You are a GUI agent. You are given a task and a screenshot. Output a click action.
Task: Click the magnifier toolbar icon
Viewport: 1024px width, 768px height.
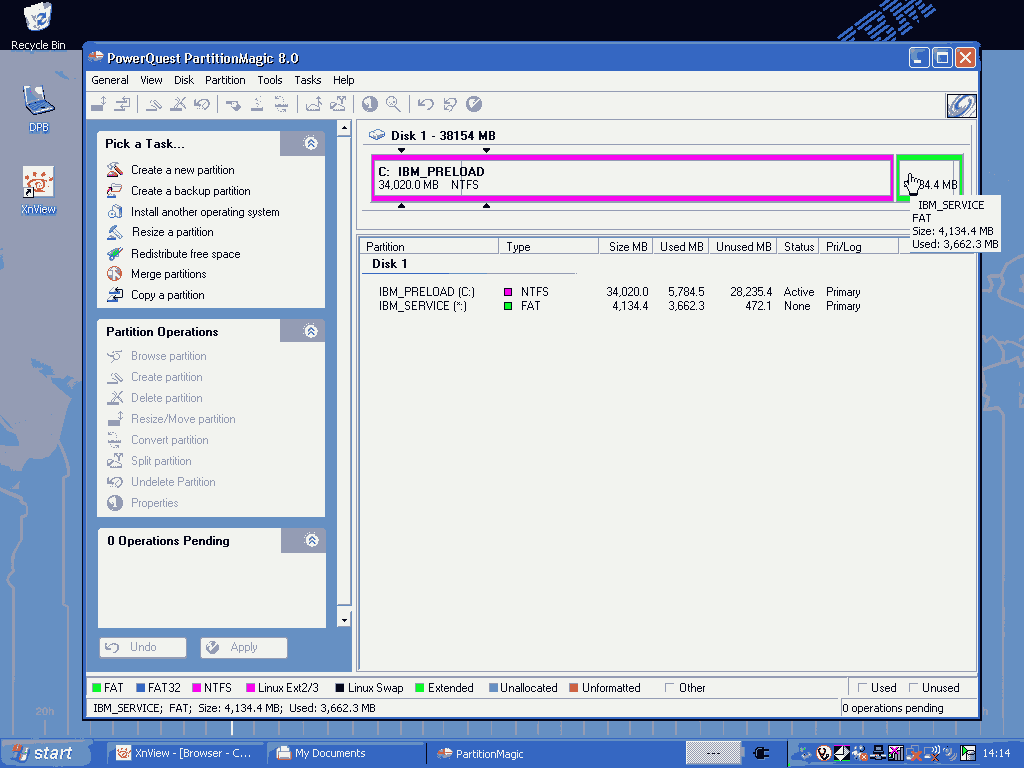click(x=393, y=103)
